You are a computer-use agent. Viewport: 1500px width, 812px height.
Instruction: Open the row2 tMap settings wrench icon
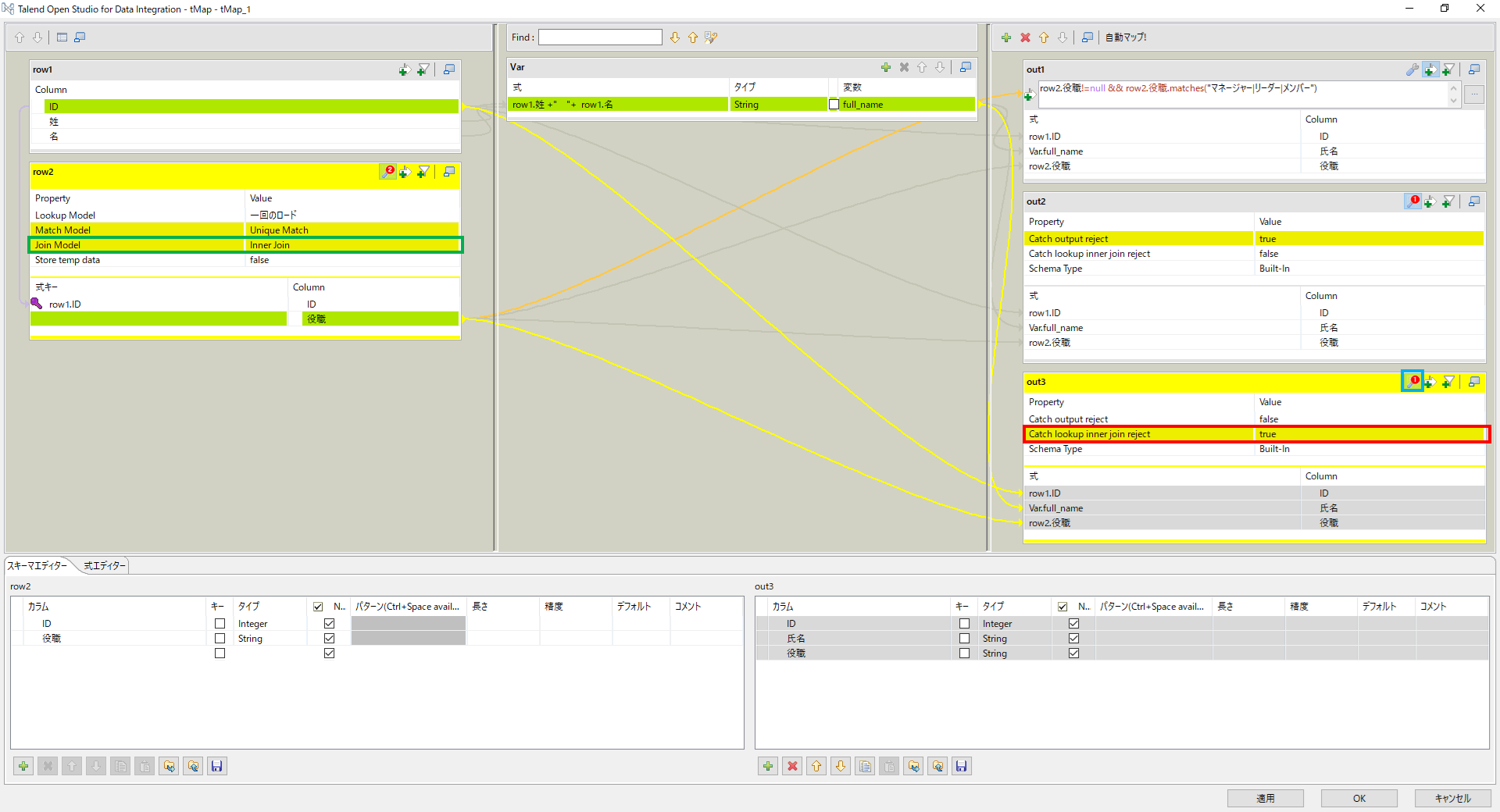pos(387,172)
